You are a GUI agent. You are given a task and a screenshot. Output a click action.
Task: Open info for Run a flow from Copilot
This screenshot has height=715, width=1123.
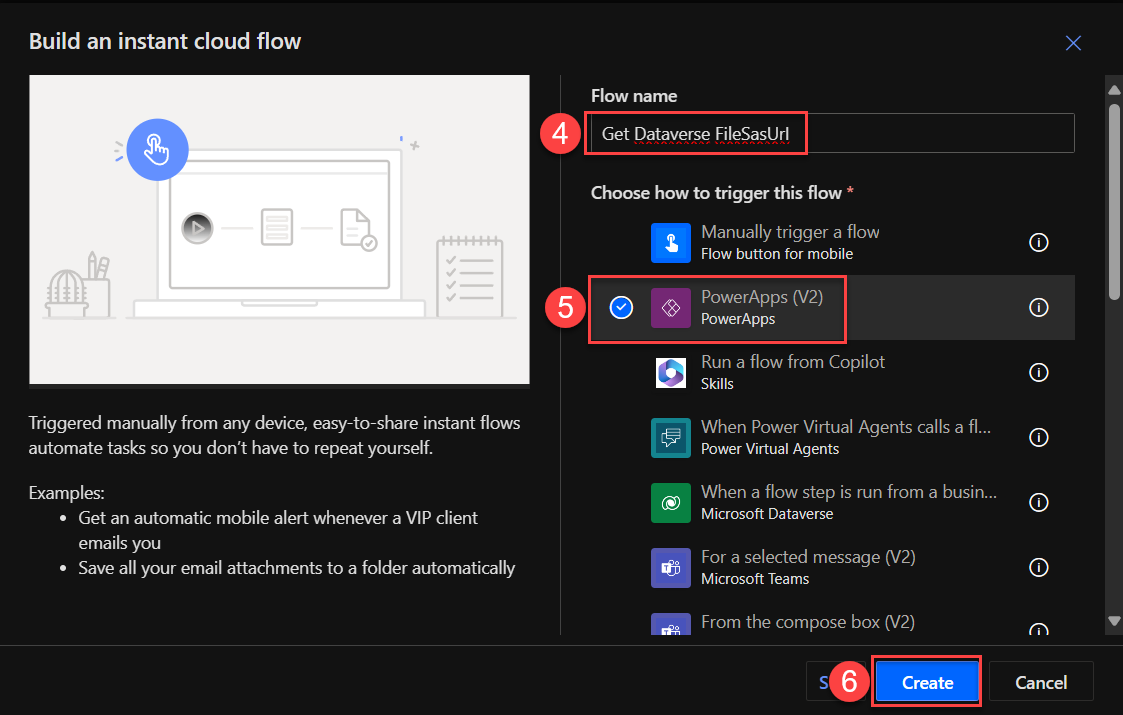(1038, 372)
